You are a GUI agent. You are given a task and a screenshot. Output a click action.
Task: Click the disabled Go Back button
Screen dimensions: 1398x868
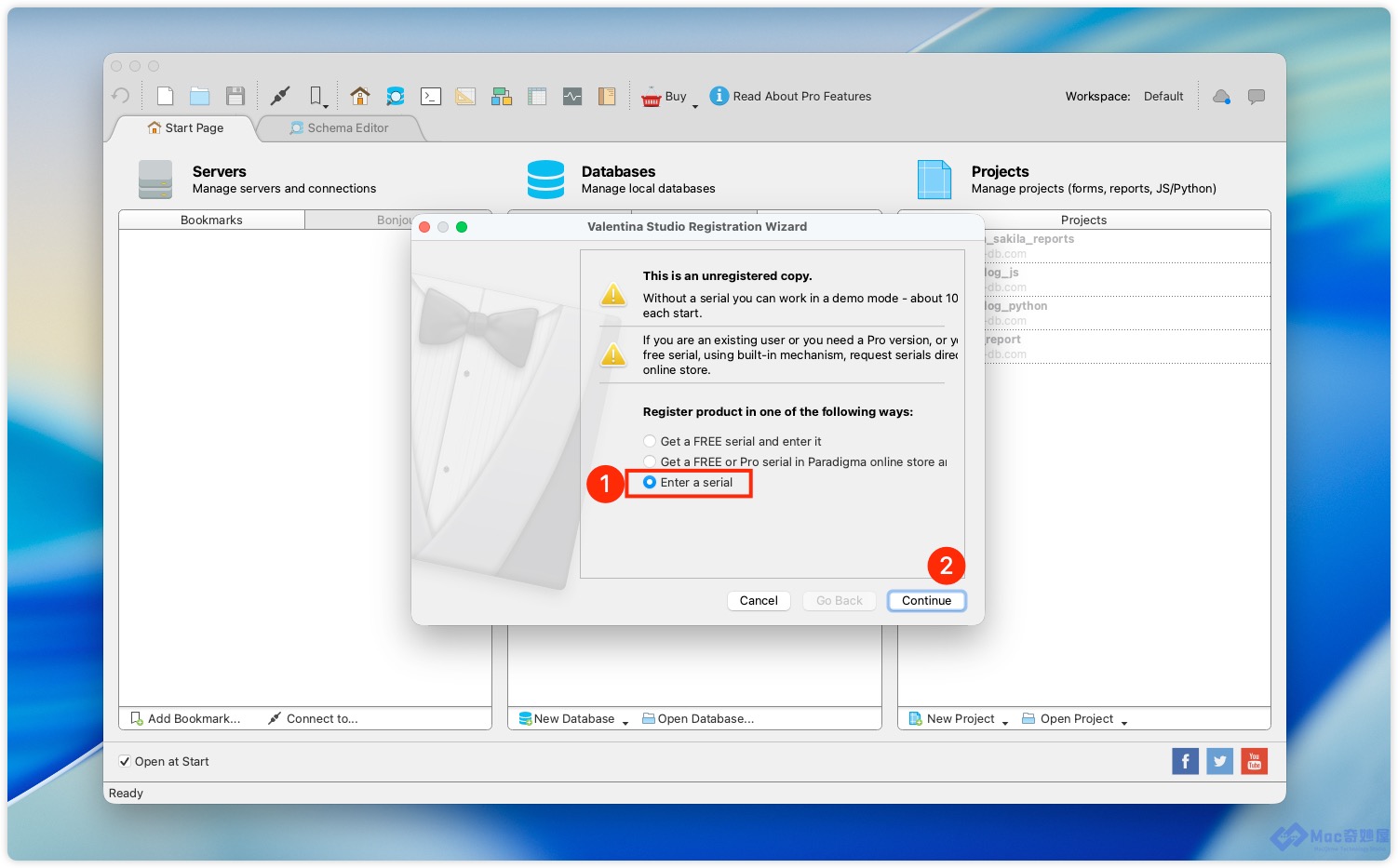click(x=840, y=601)
